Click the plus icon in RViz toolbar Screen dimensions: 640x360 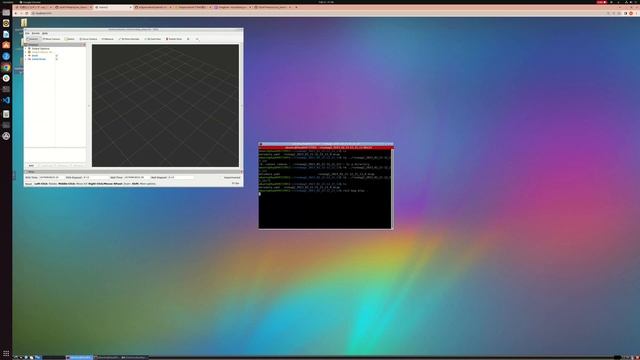tap(188, 39)
